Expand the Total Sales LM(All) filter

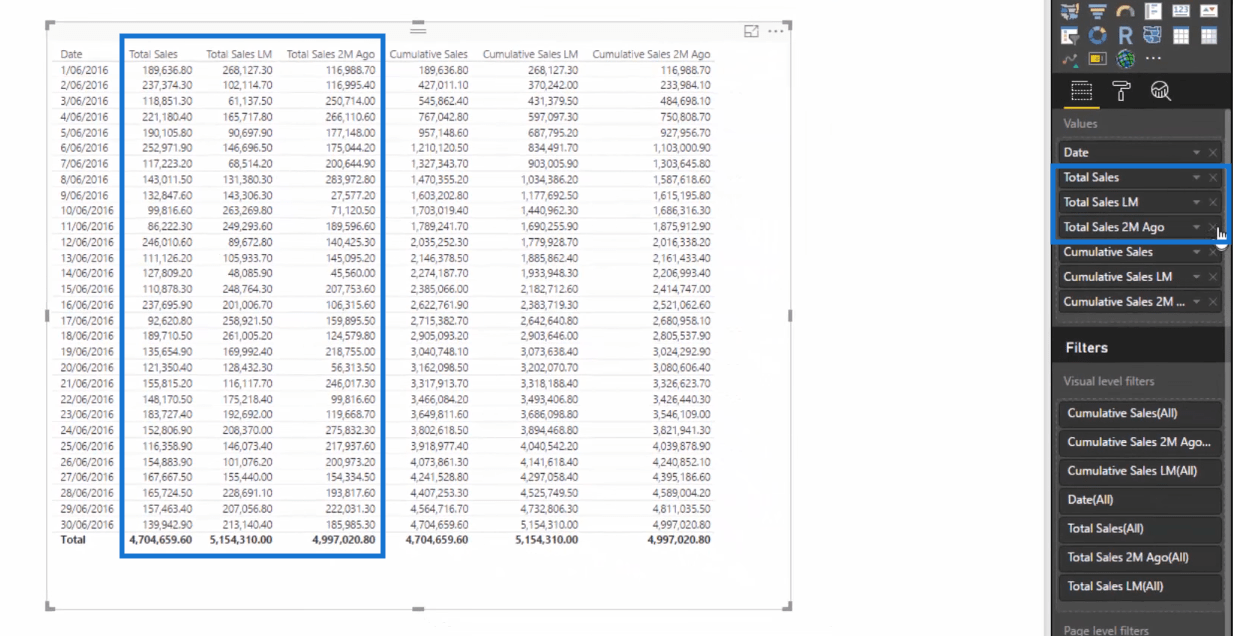(1139, 586)
